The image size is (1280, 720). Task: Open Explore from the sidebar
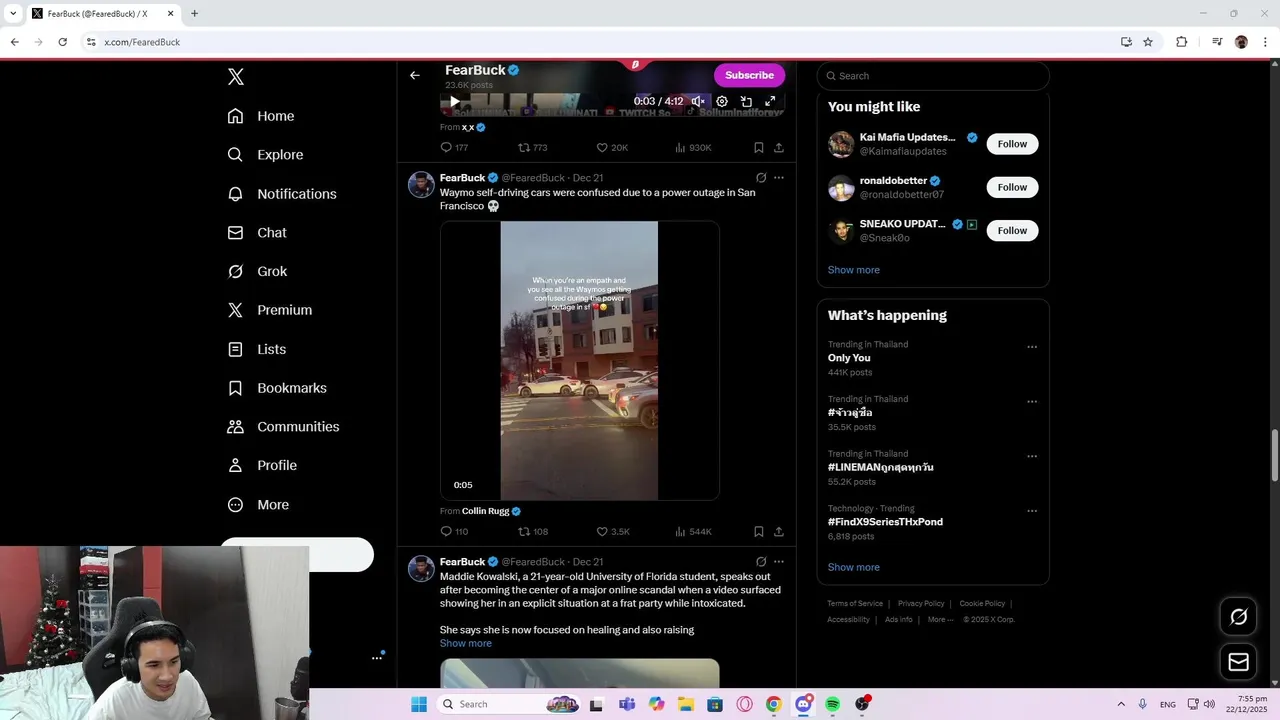coord(265,155)
